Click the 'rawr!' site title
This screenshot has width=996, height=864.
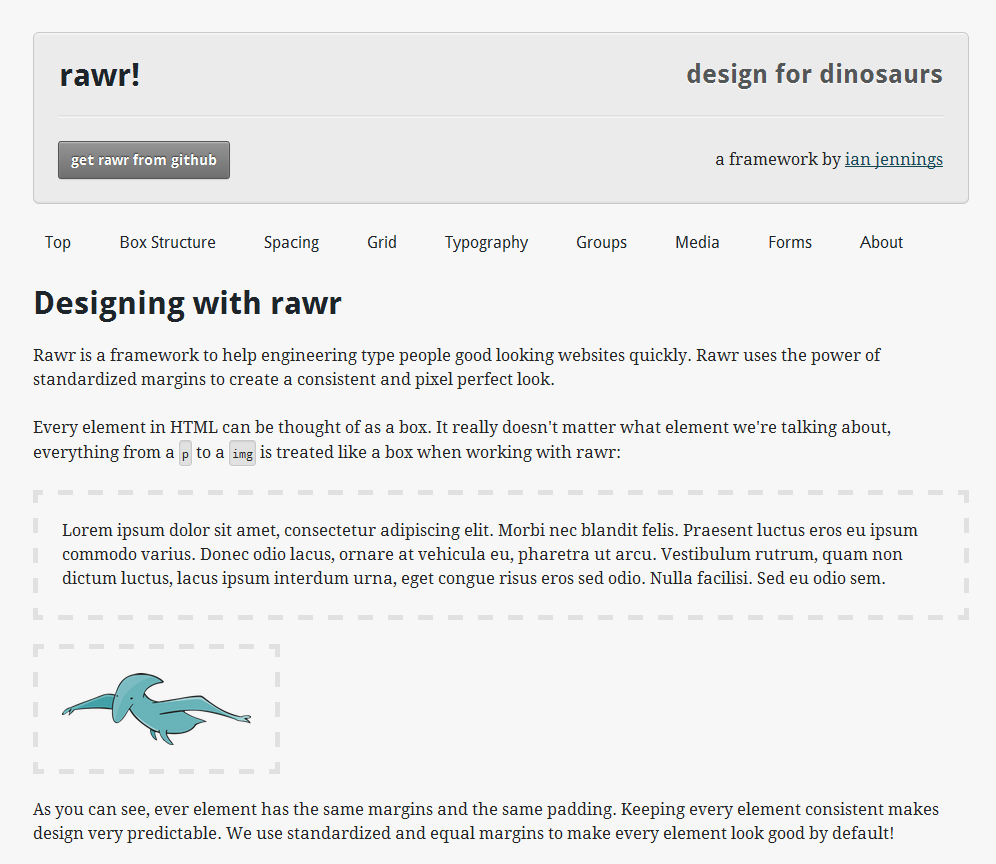(100, 75)
